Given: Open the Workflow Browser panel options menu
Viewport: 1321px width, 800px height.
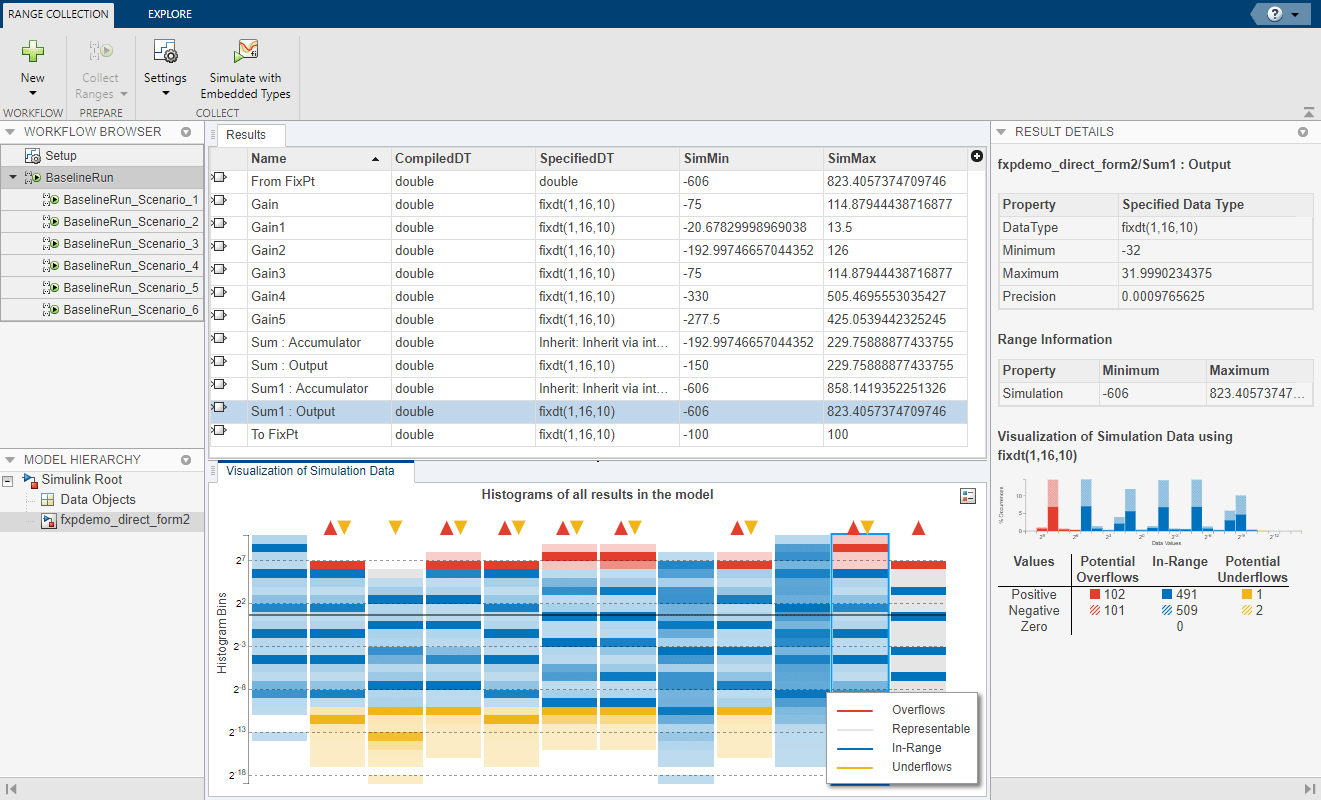Looking at the screenshot, I should [185, 132].
